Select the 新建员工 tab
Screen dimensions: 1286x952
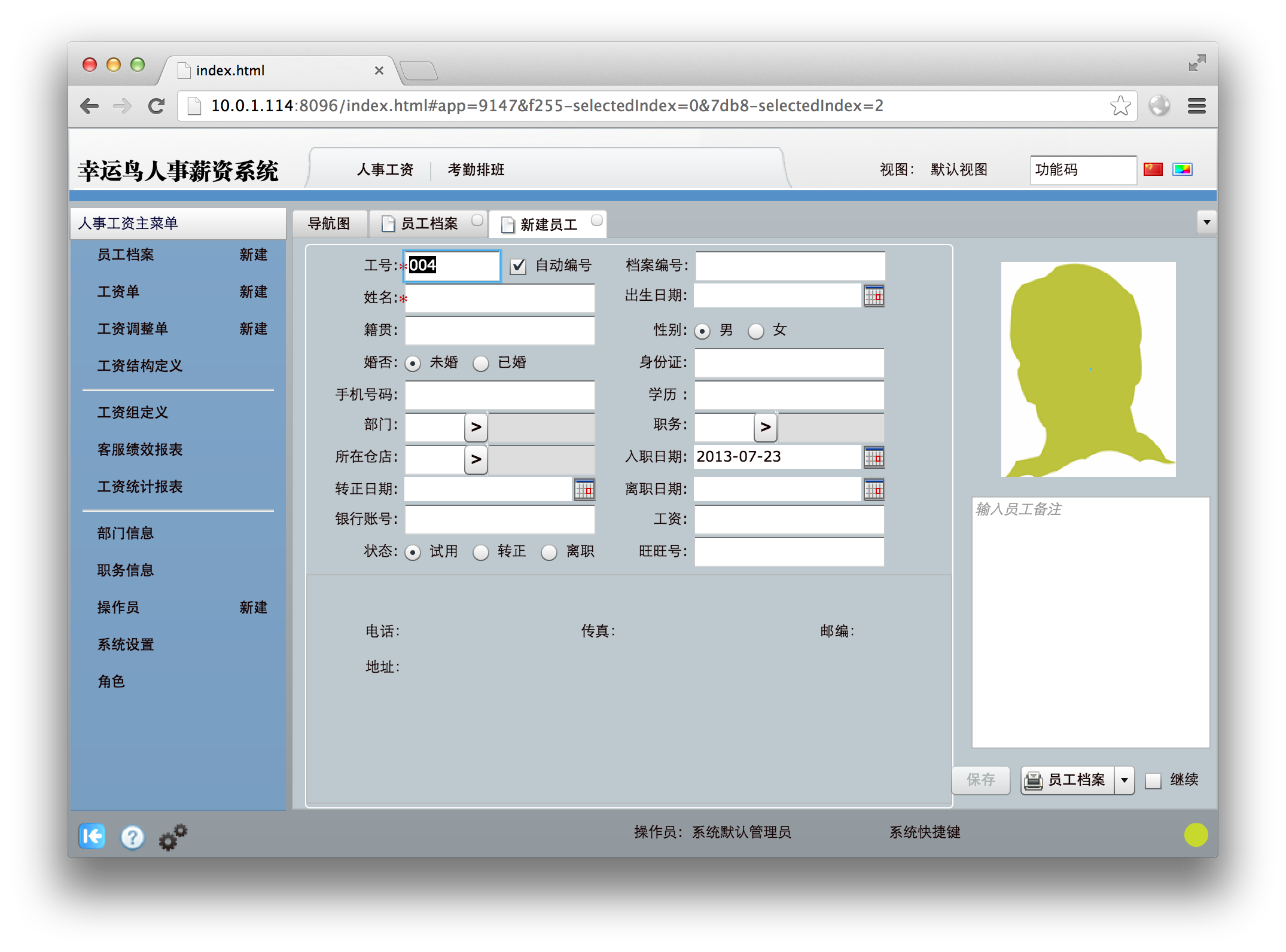coord(548,224)
